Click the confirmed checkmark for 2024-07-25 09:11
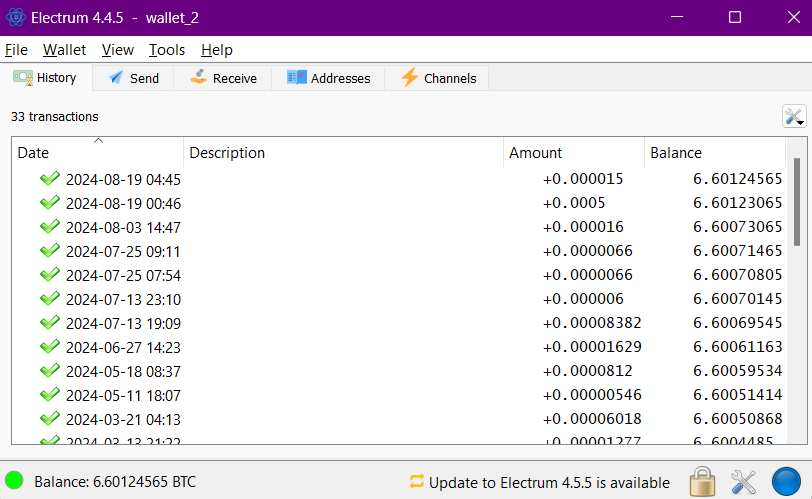 click(50, 251)
